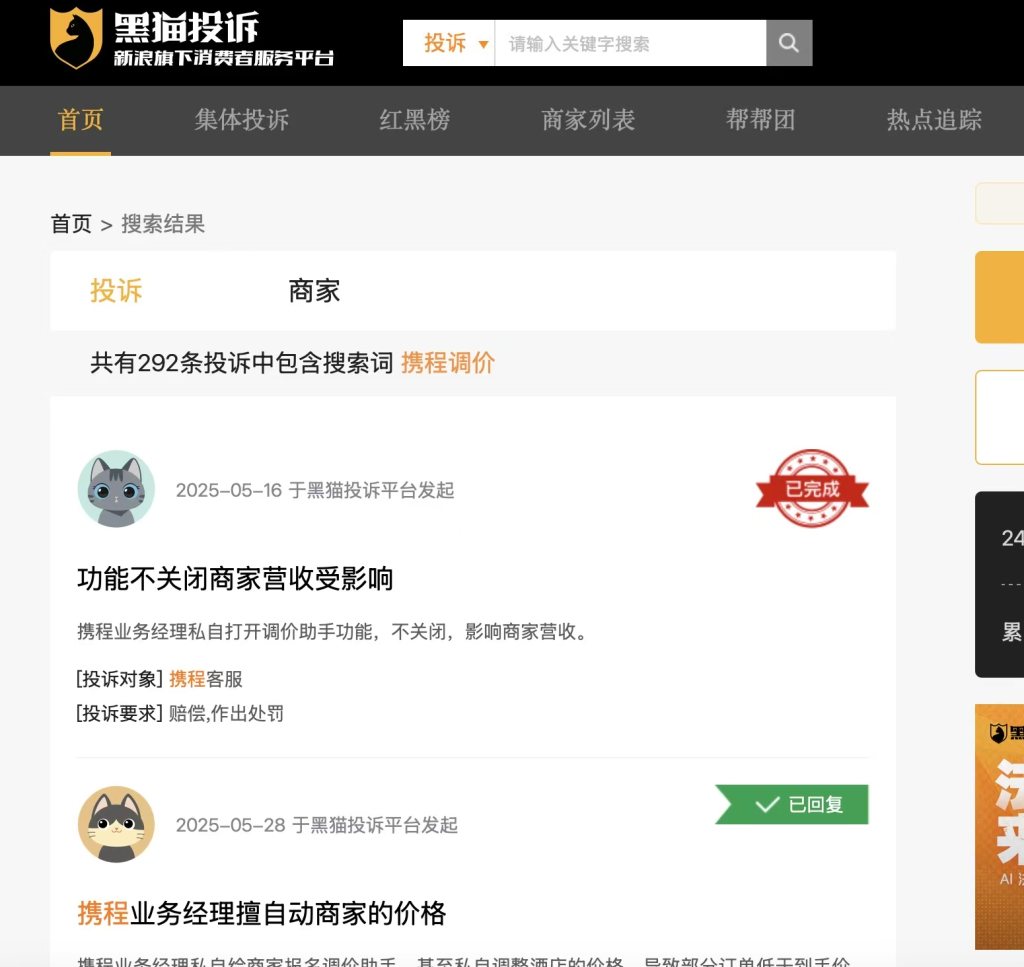Open the 帮帮团 navigation item
This screenshot has width=1024, height=967.
click(761, 120)
